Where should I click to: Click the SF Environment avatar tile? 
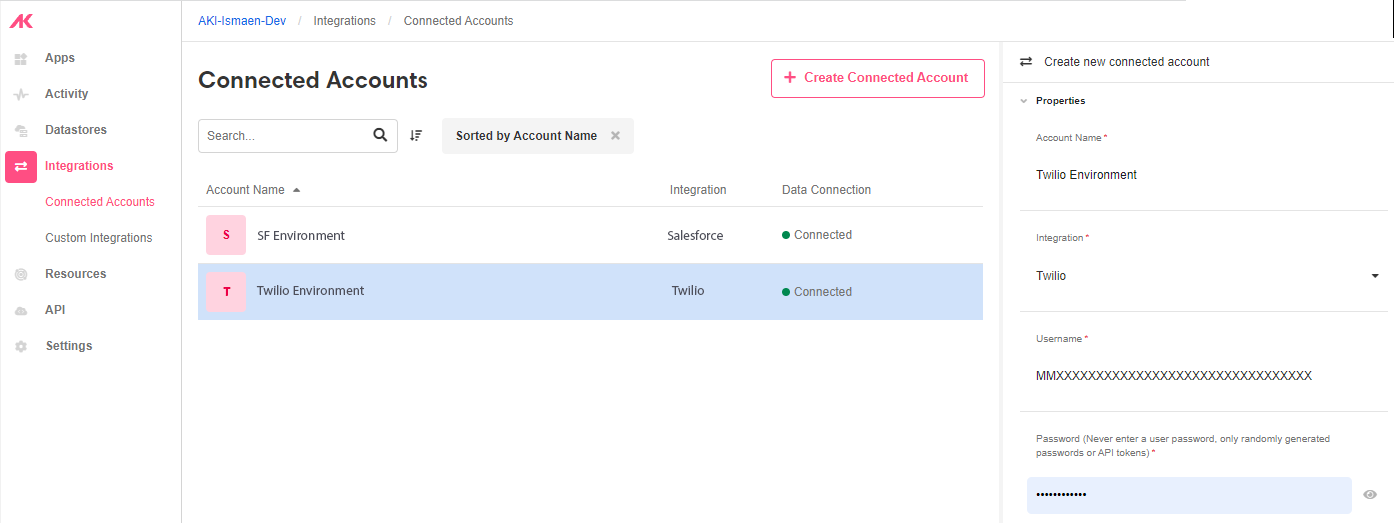[226, 235]
